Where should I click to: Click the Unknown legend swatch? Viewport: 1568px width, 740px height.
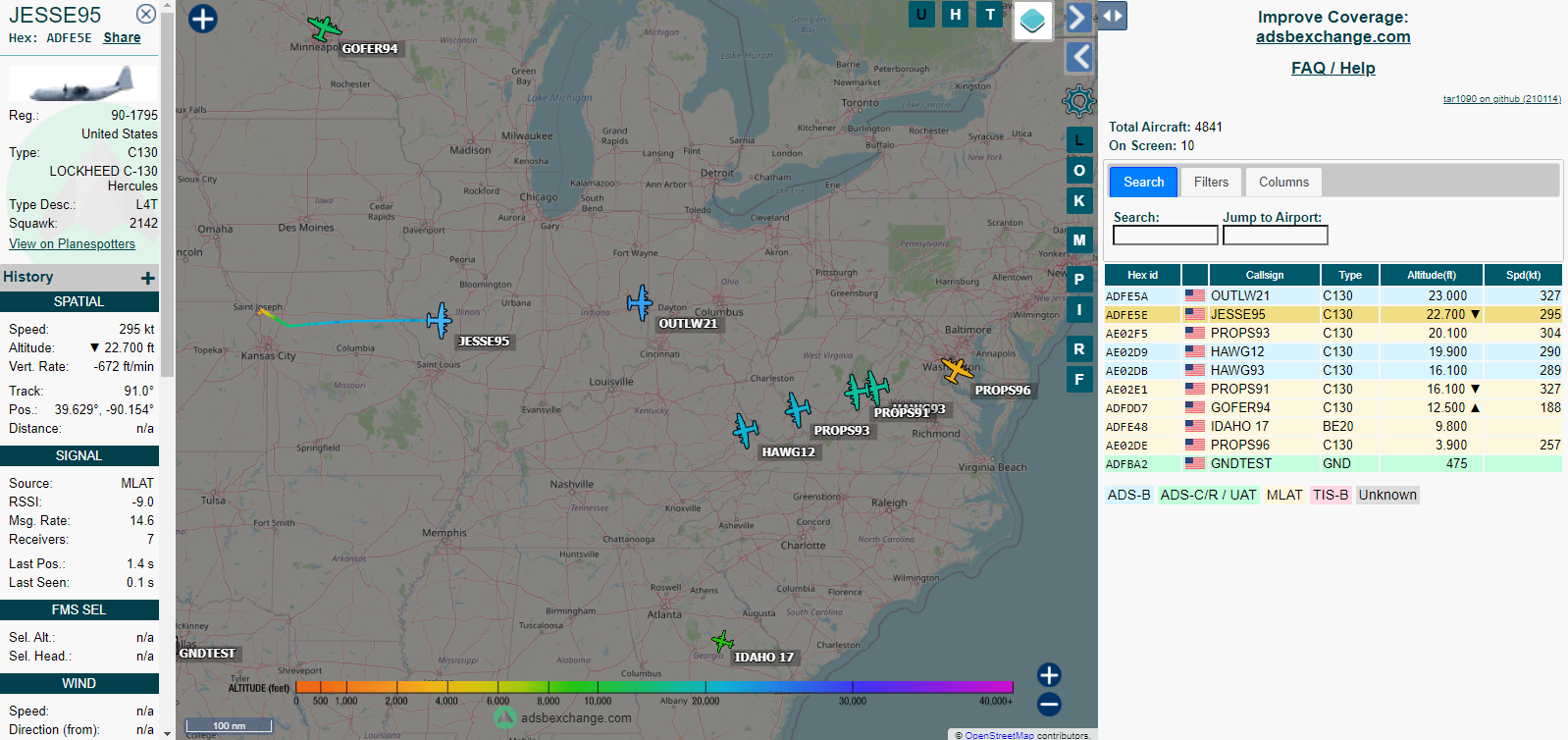1387,495
